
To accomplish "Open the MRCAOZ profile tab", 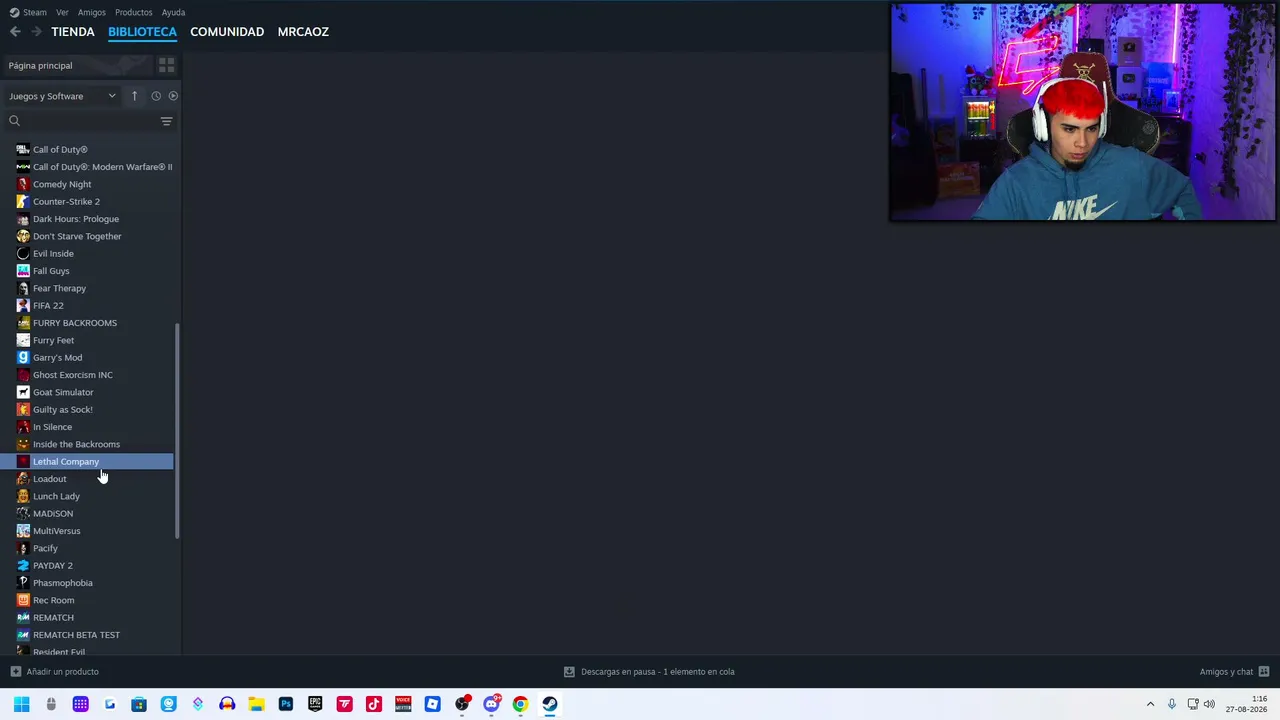I will [303, 32].
